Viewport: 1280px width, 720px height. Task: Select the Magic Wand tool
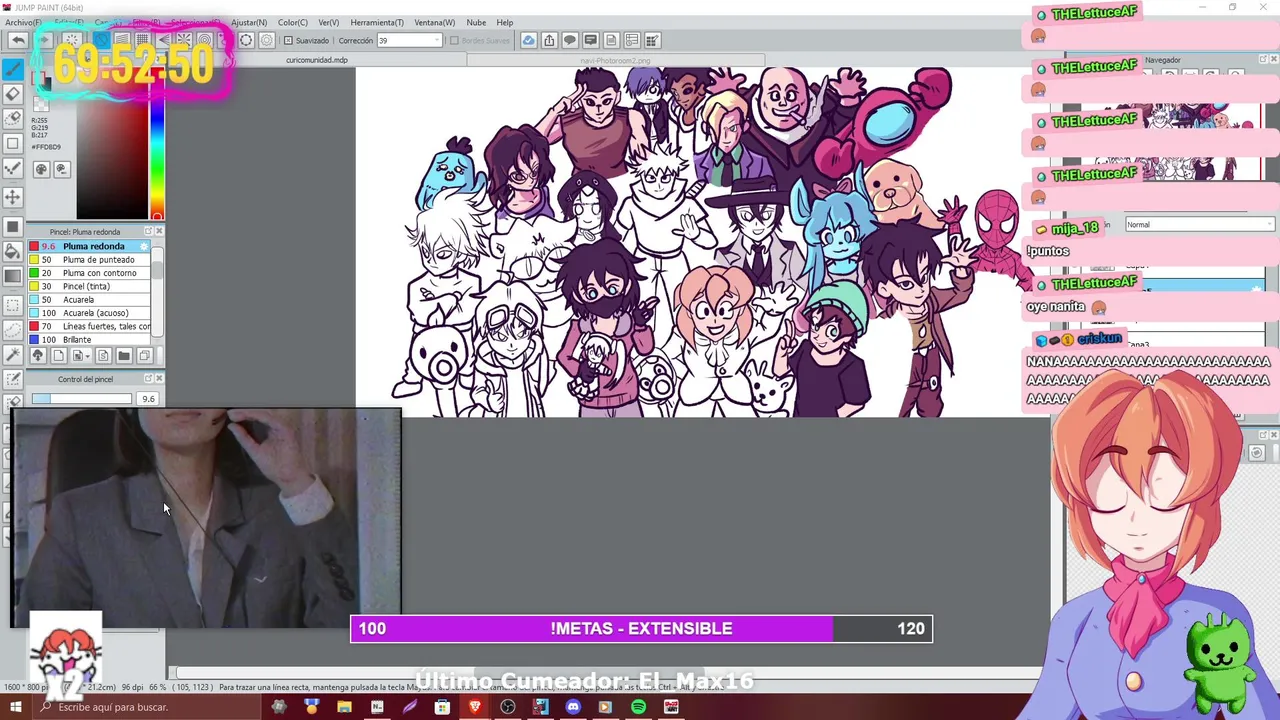click(x=13, y=353)
